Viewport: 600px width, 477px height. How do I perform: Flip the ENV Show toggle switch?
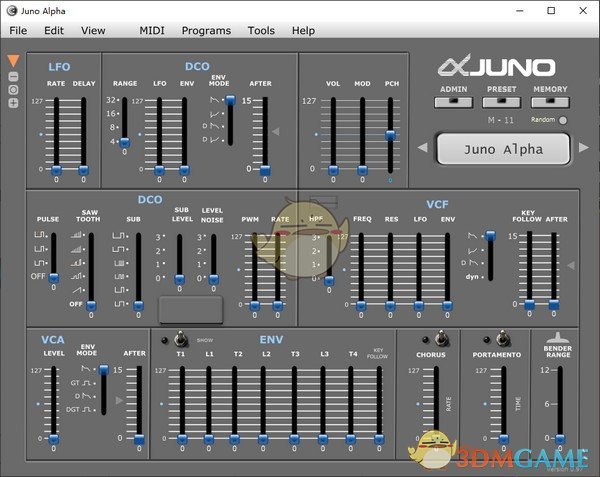click(182, 339)
